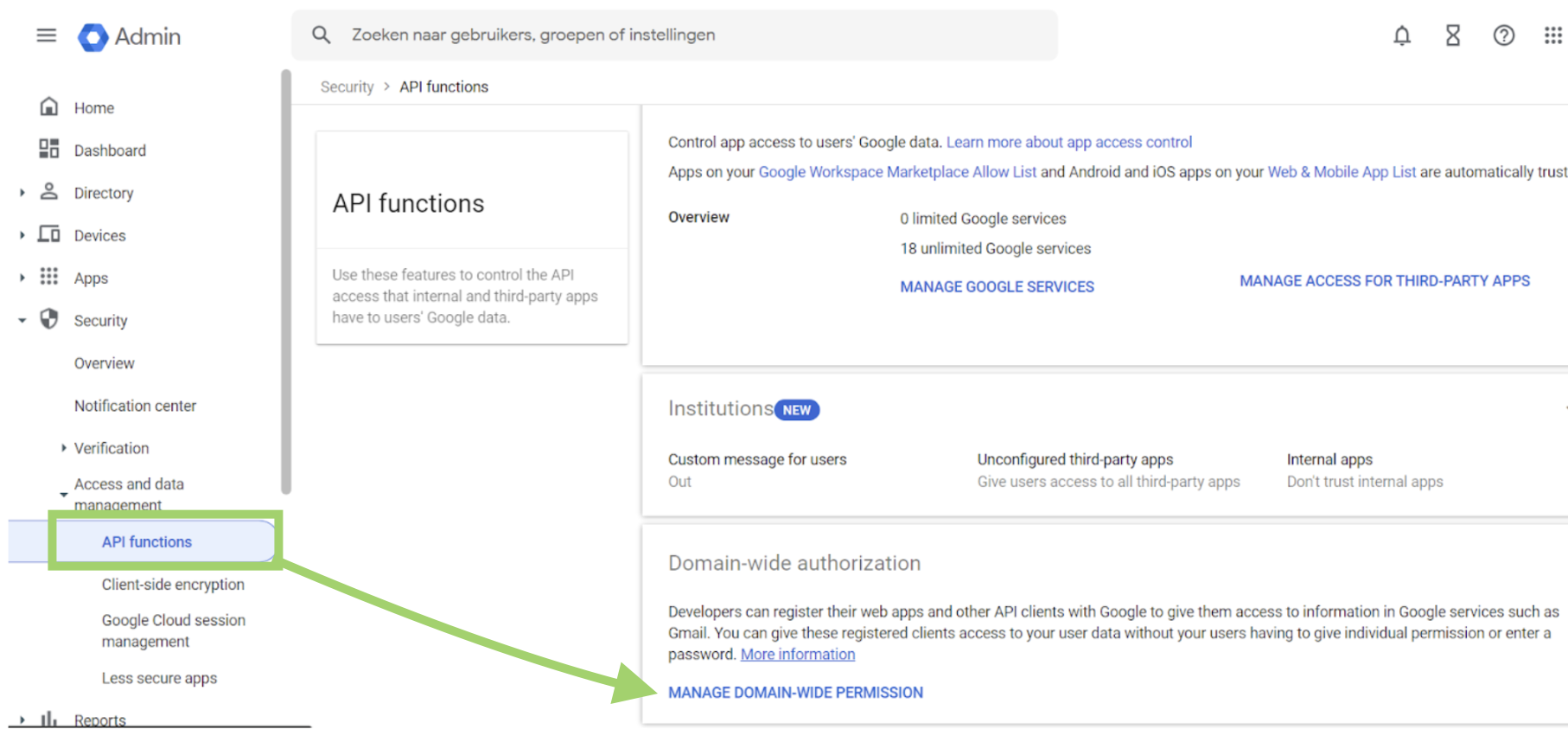The image size is (1568, 742).
Task: Click the search input field
Action: tap(674, 35)
